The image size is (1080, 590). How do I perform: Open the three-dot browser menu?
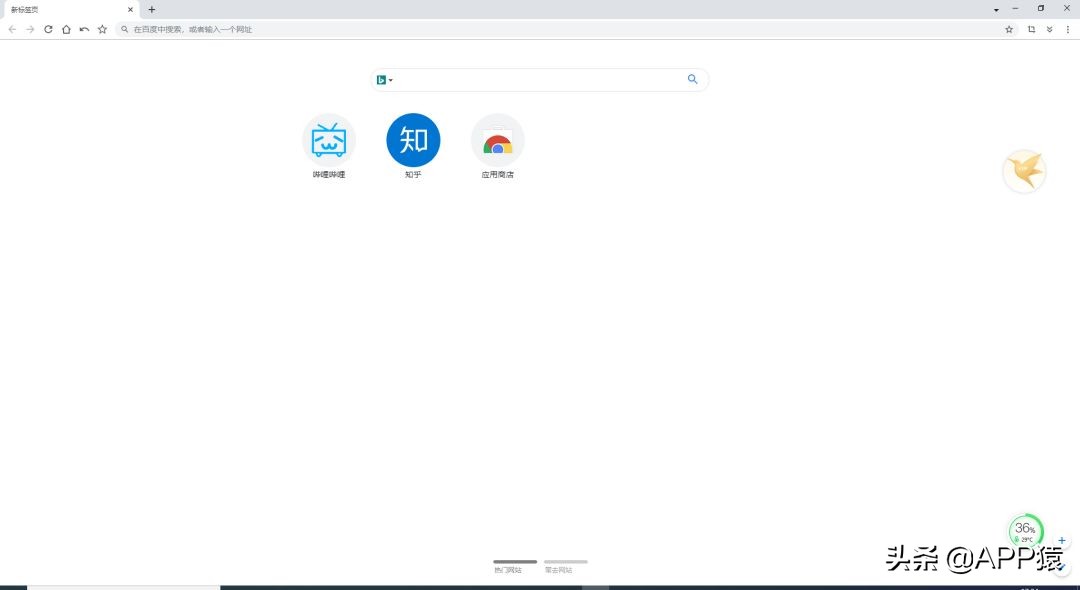click(x=1068, y=30)
